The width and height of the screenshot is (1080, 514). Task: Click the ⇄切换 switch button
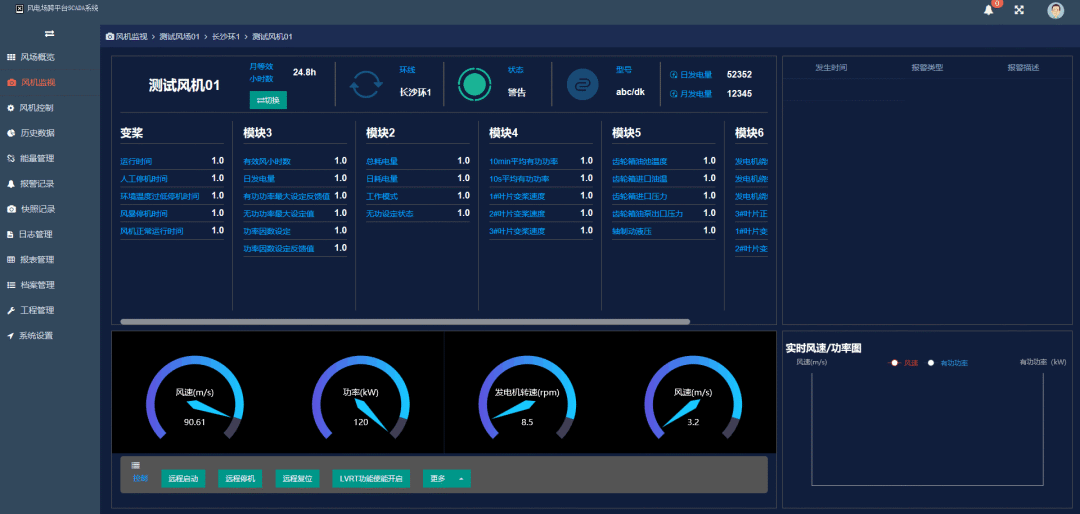pos(268,101)
